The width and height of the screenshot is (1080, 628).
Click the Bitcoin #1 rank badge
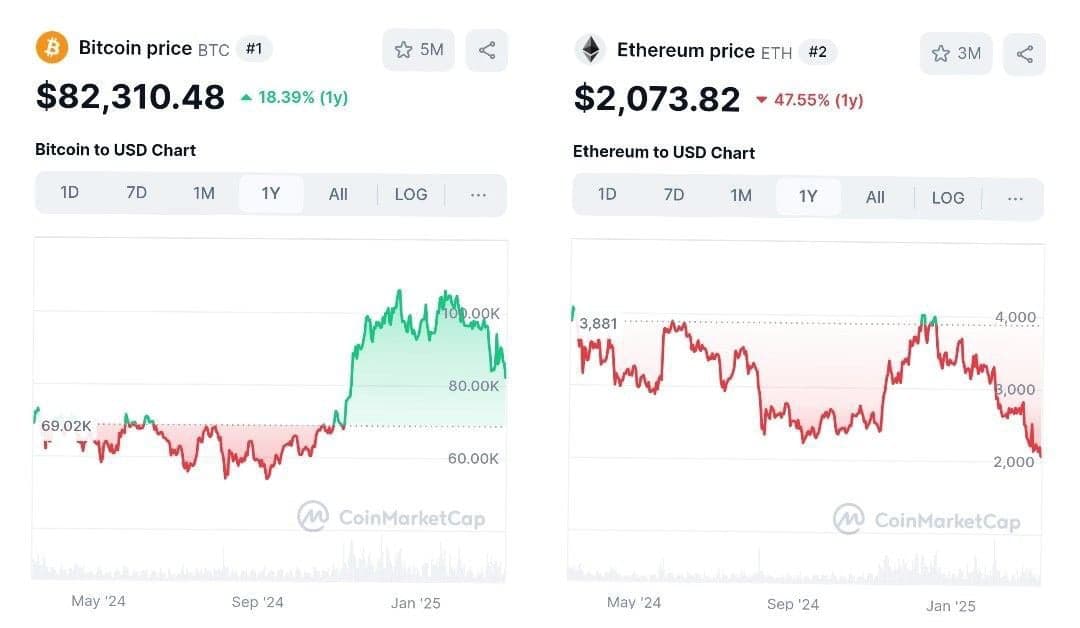tap(254, 49)
